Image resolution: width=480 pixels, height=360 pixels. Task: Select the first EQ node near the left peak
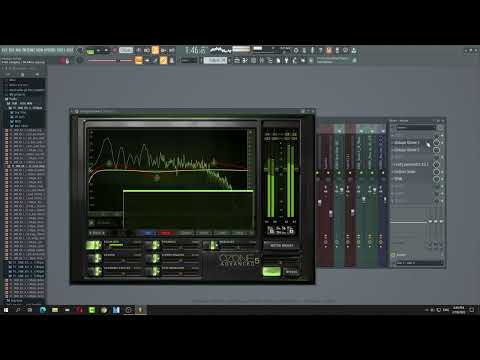click(109, 163)
